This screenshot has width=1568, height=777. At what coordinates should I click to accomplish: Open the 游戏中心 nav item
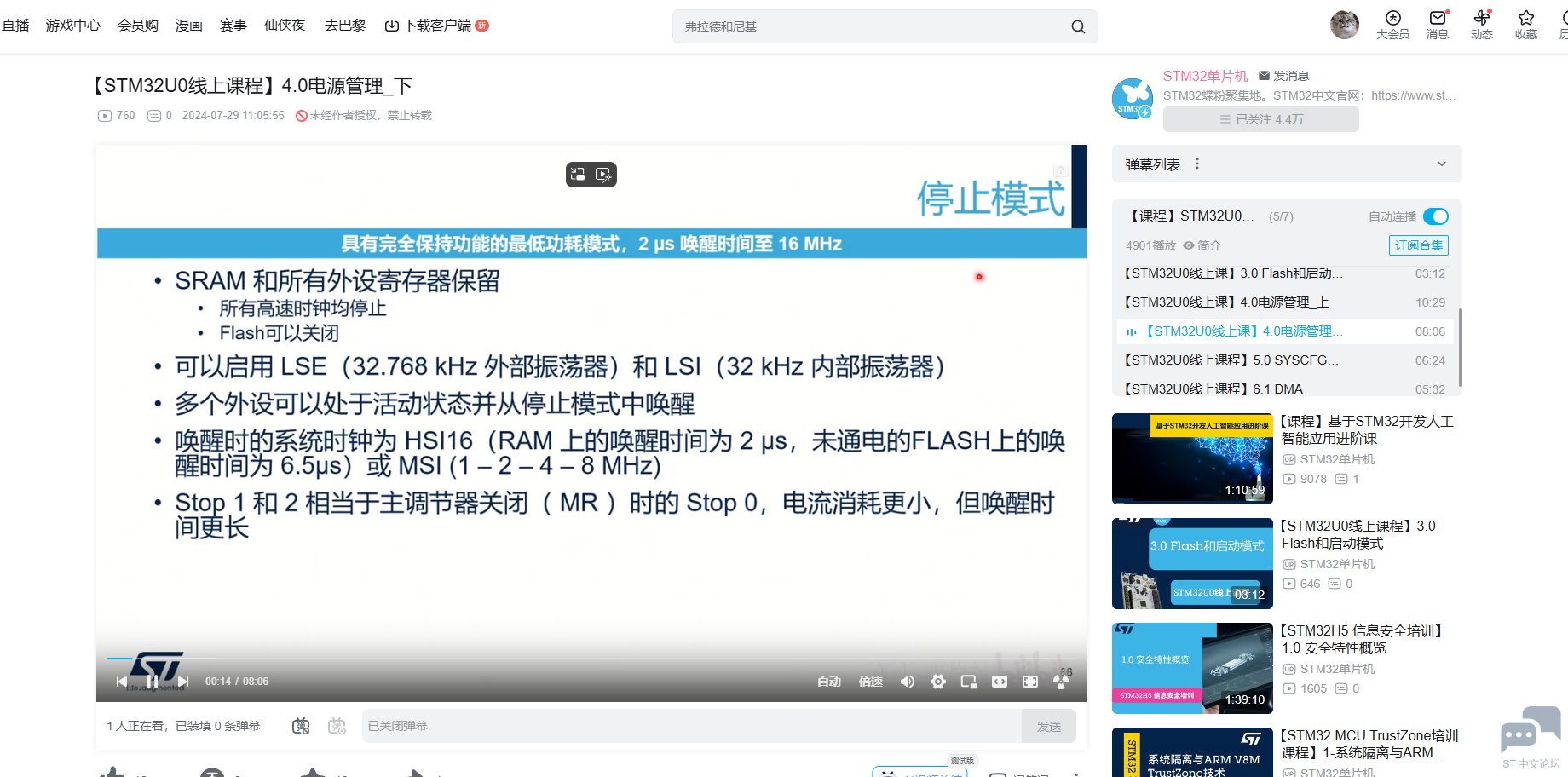tap(73, 26)
